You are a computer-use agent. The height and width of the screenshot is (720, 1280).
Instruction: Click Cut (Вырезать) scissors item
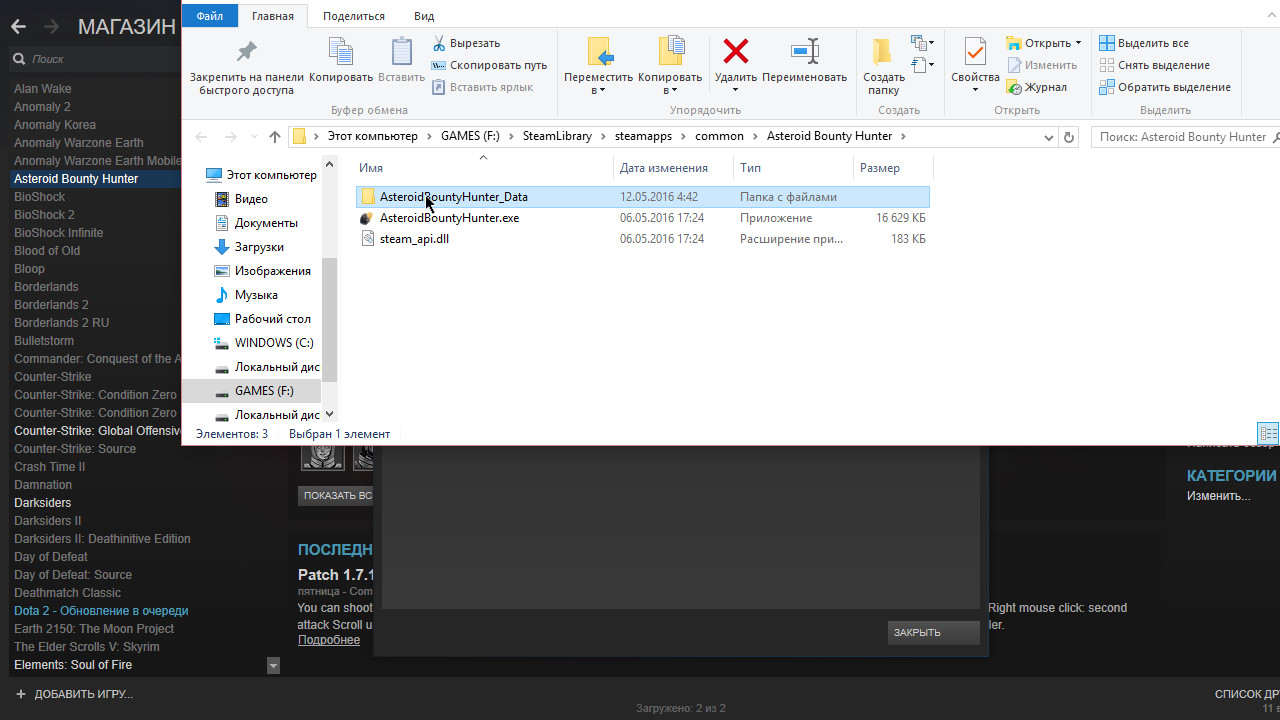[466, 43]
